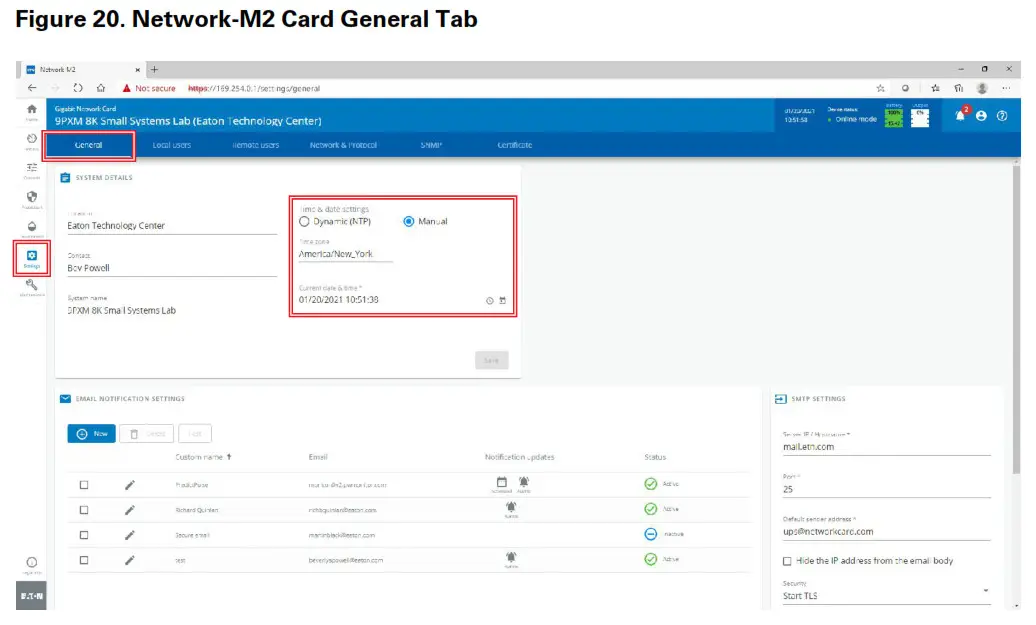Open the Environment icon in sidebar
1036x625 pixels.
click(x=32, y=227)
